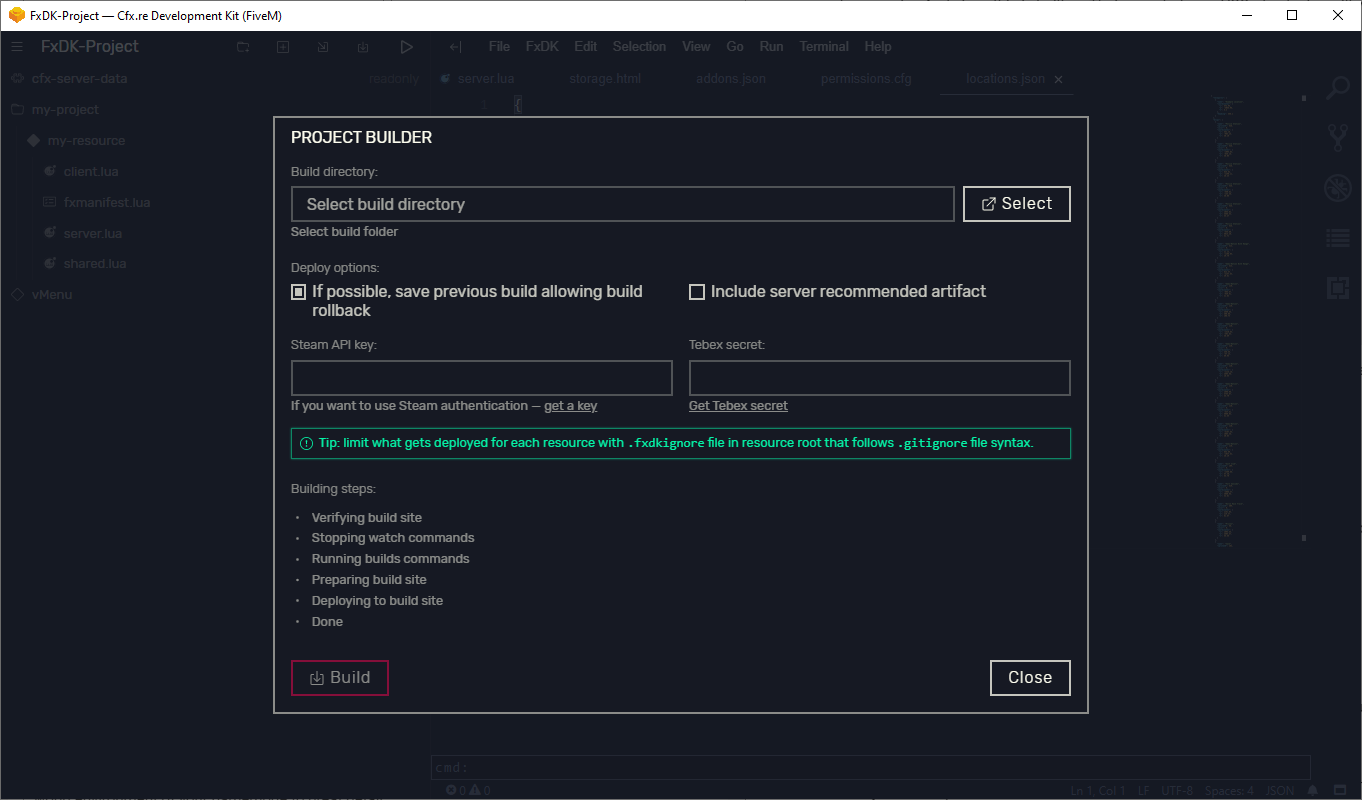This screenshot has width=1362, height=800.
Task: Click the notification bell in status bar
Action: click(x=1312, y=791)
